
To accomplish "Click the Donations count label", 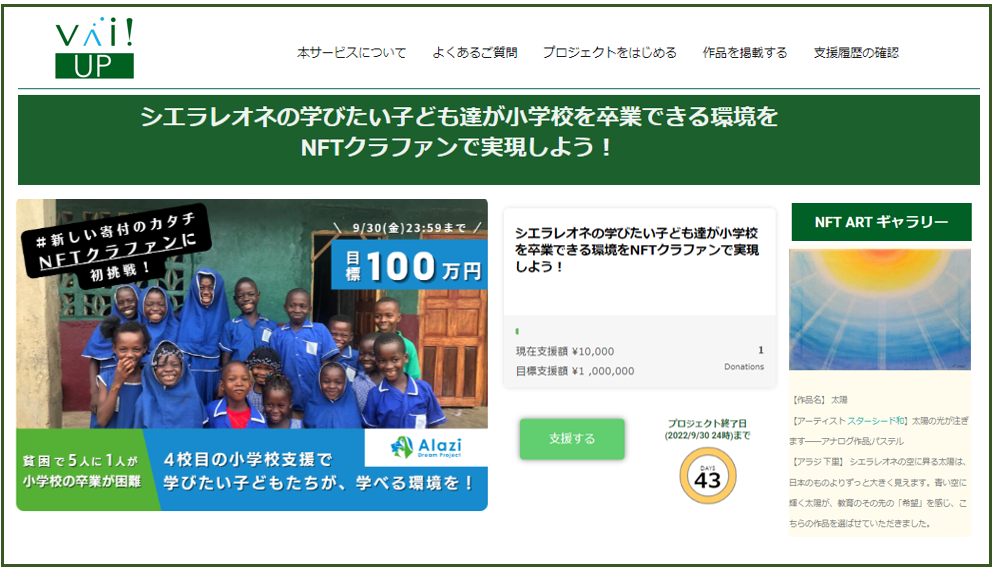I will tap(744, 366).
